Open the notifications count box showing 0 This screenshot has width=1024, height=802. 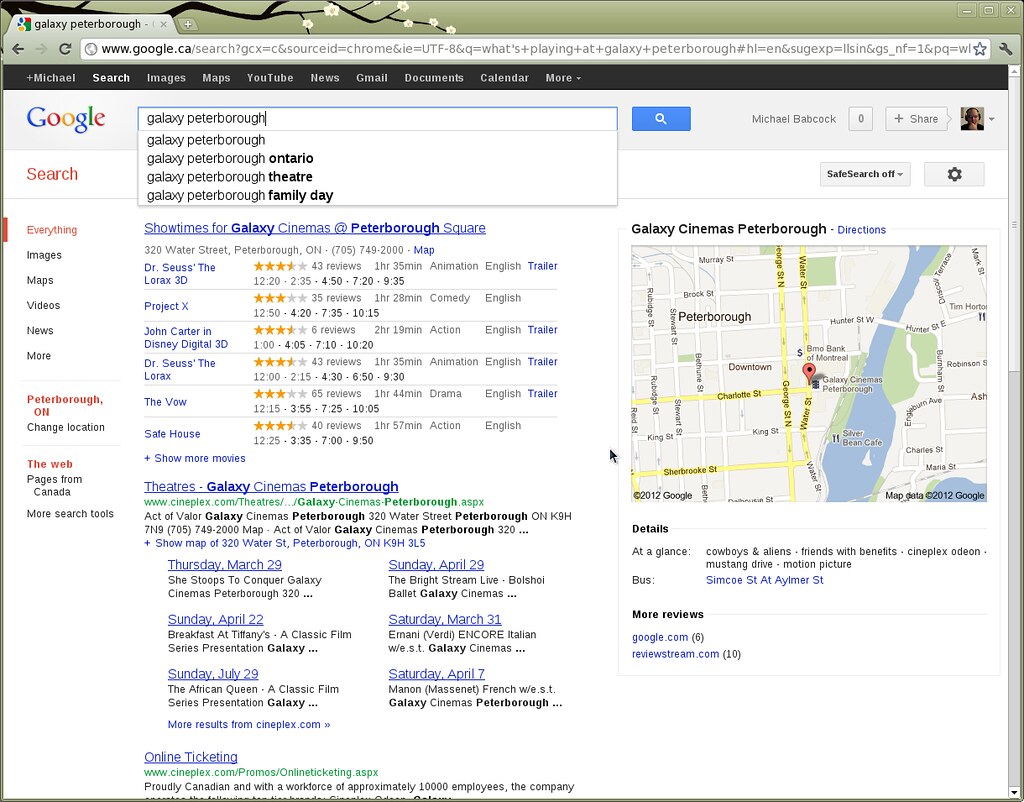point(860,119)
